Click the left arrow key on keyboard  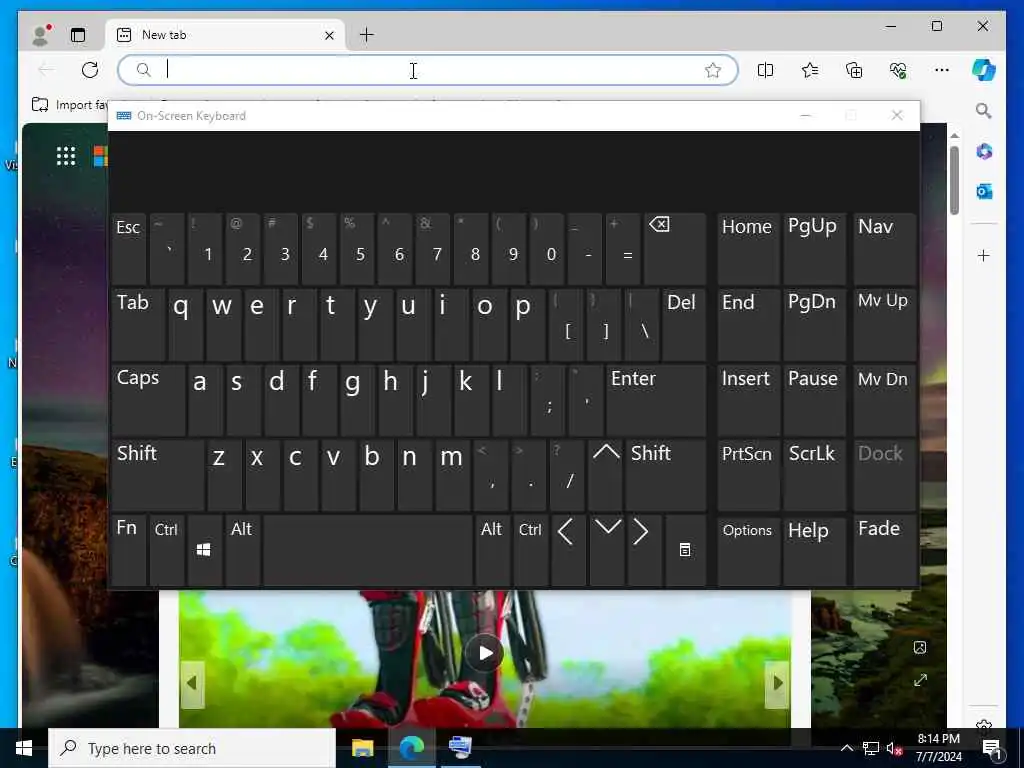point(567,550)
